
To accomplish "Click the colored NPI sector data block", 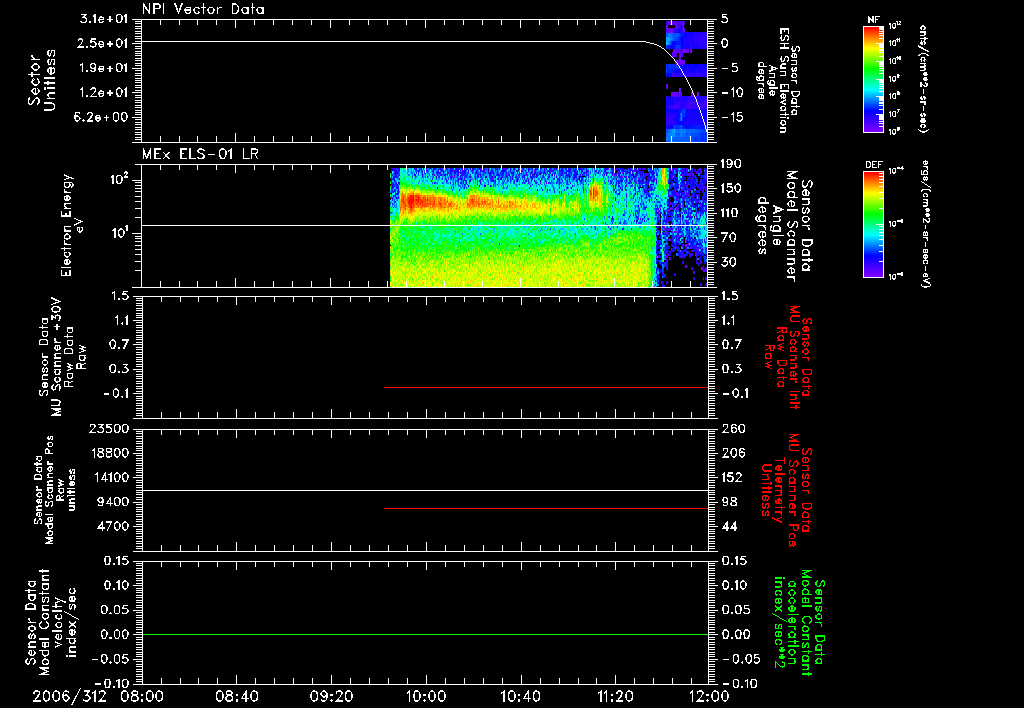I will (x=686, y=81).
